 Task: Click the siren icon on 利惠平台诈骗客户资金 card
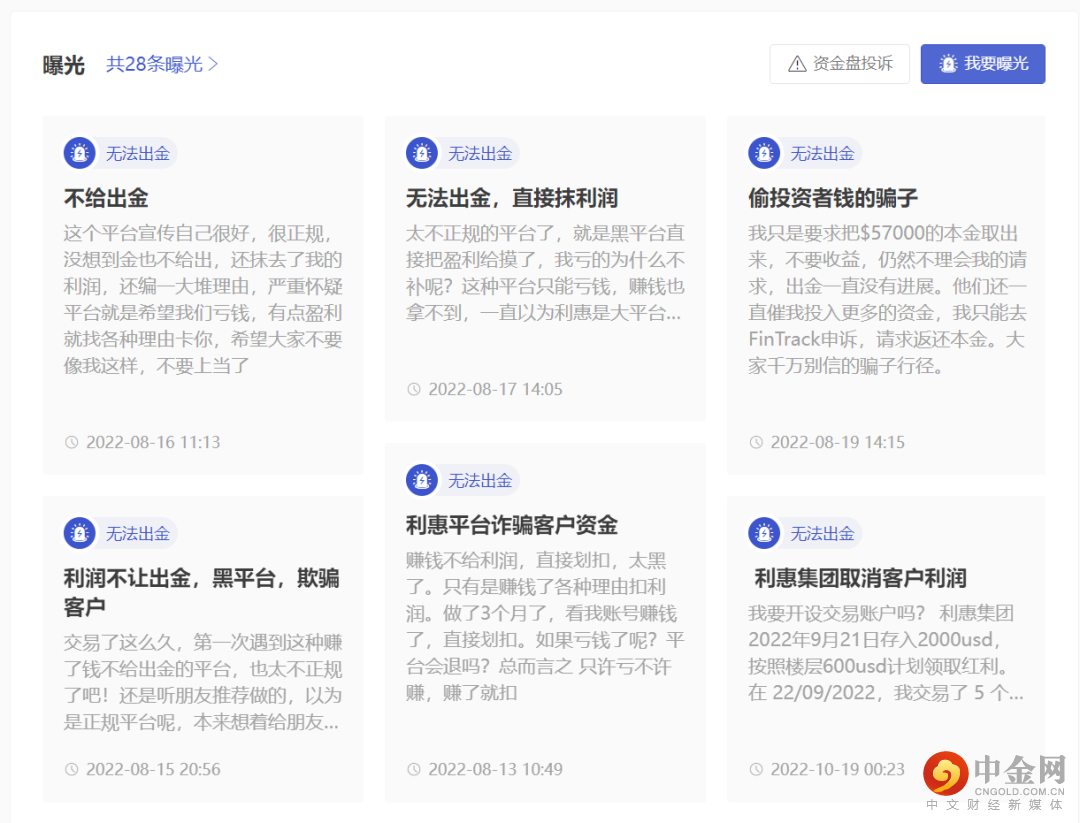point(422,480)
